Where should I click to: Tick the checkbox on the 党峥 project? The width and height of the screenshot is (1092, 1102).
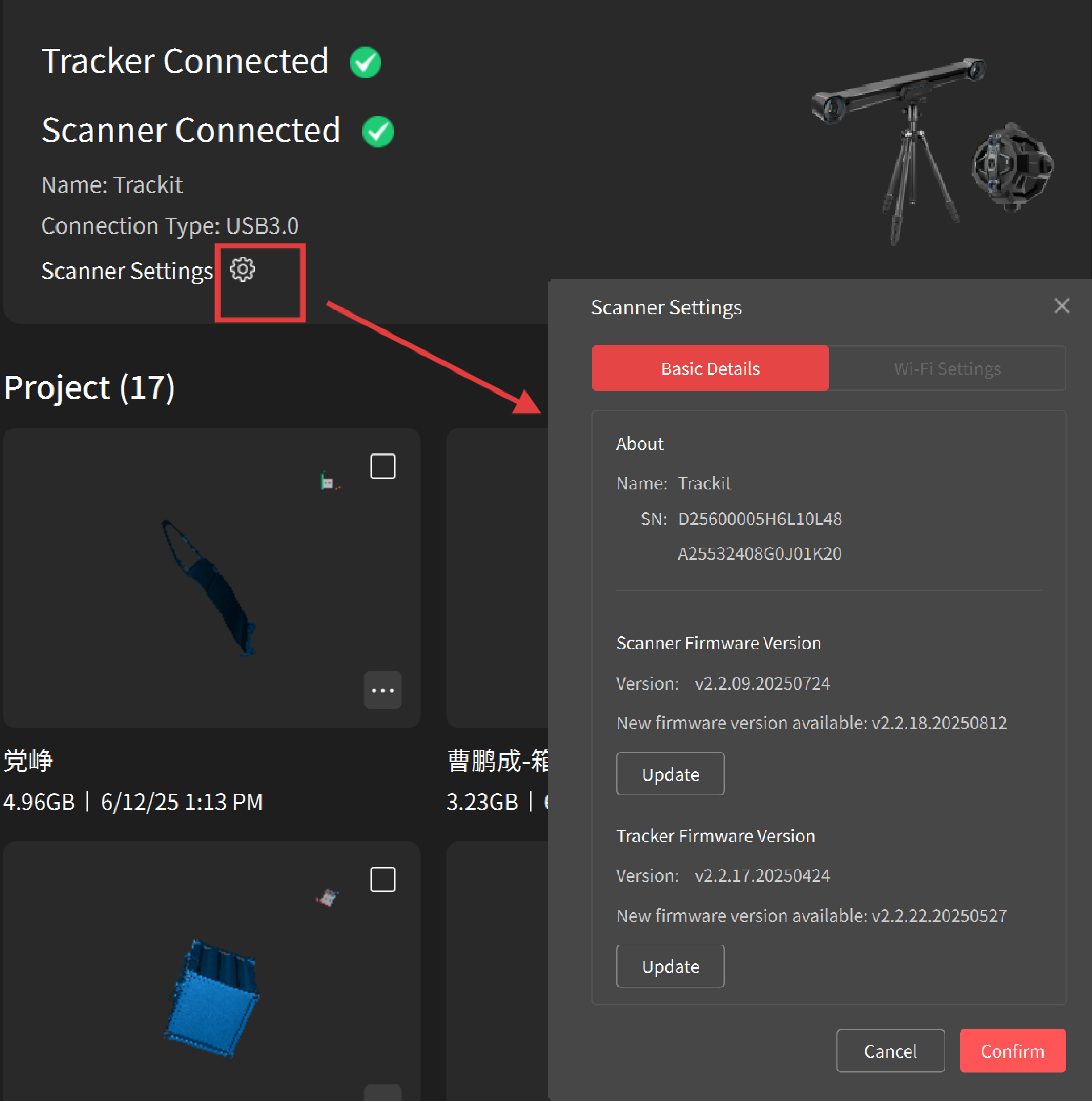(x=383, y=466)
